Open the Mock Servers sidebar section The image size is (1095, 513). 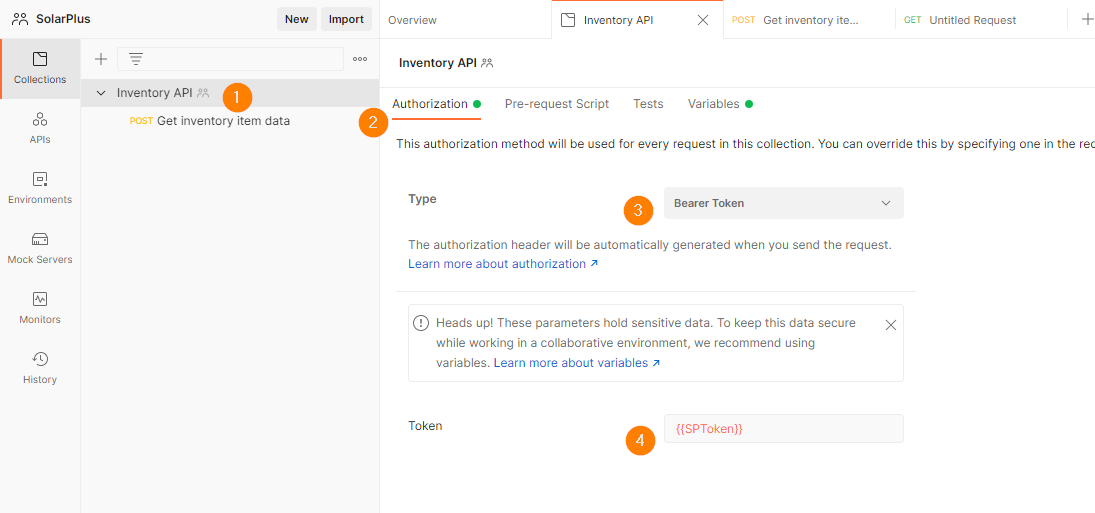40,248
